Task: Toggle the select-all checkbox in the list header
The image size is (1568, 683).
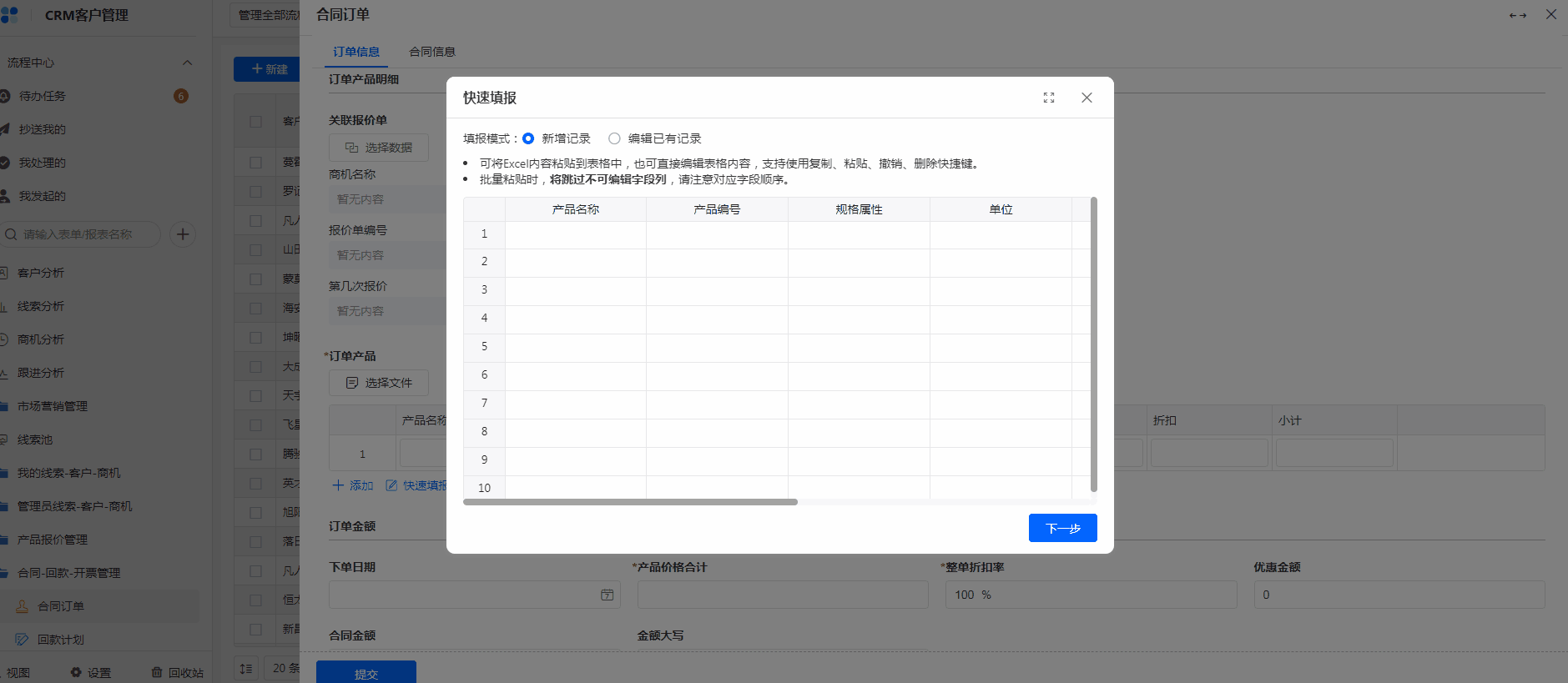Action: point(256,121)
